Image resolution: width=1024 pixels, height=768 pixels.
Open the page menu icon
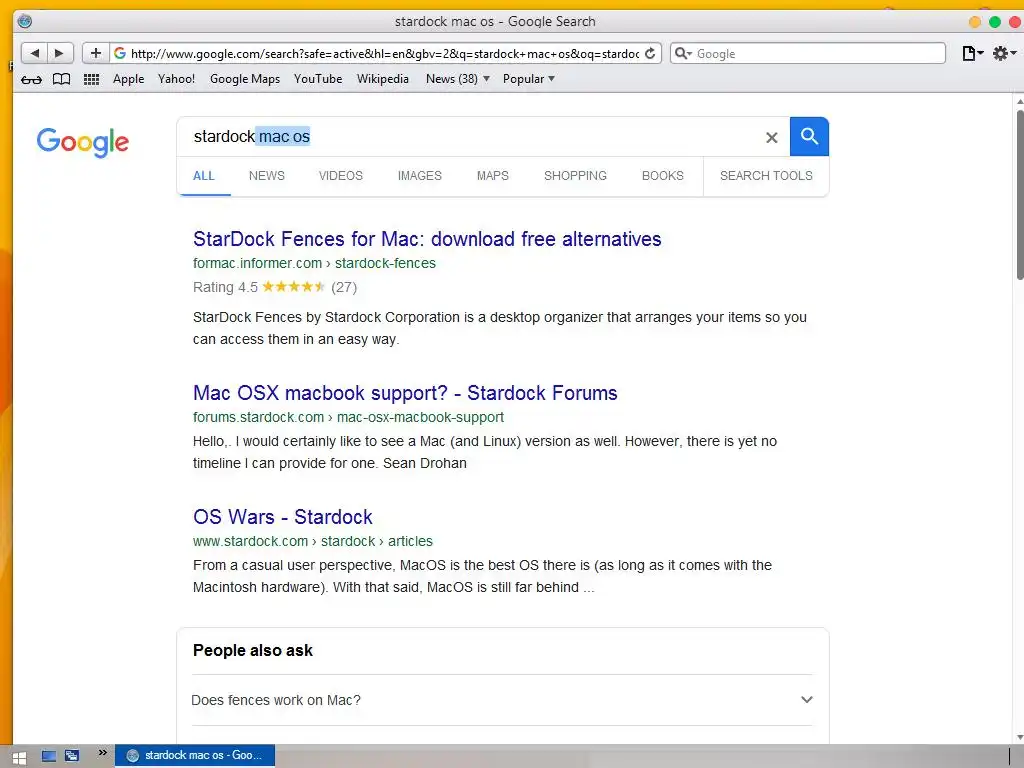[x=972, y=54]
